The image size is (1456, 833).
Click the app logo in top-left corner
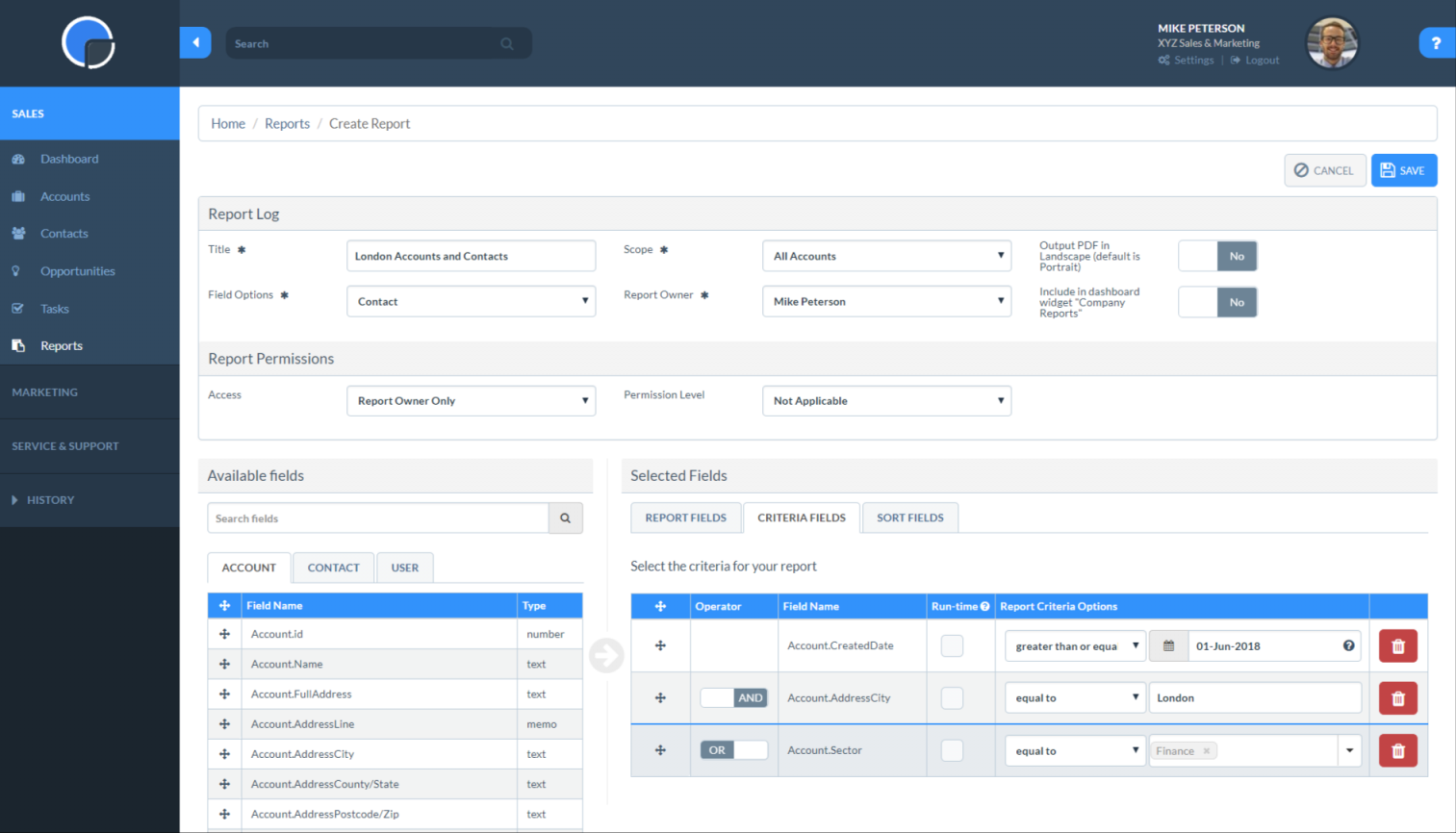coord(89,42)
